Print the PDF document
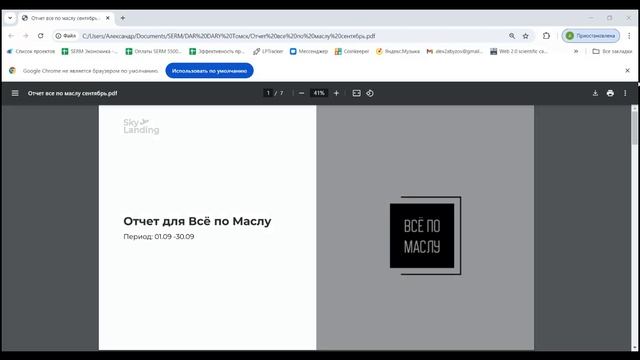The width and height of the screenshot is (640, 360). (610, 93)
